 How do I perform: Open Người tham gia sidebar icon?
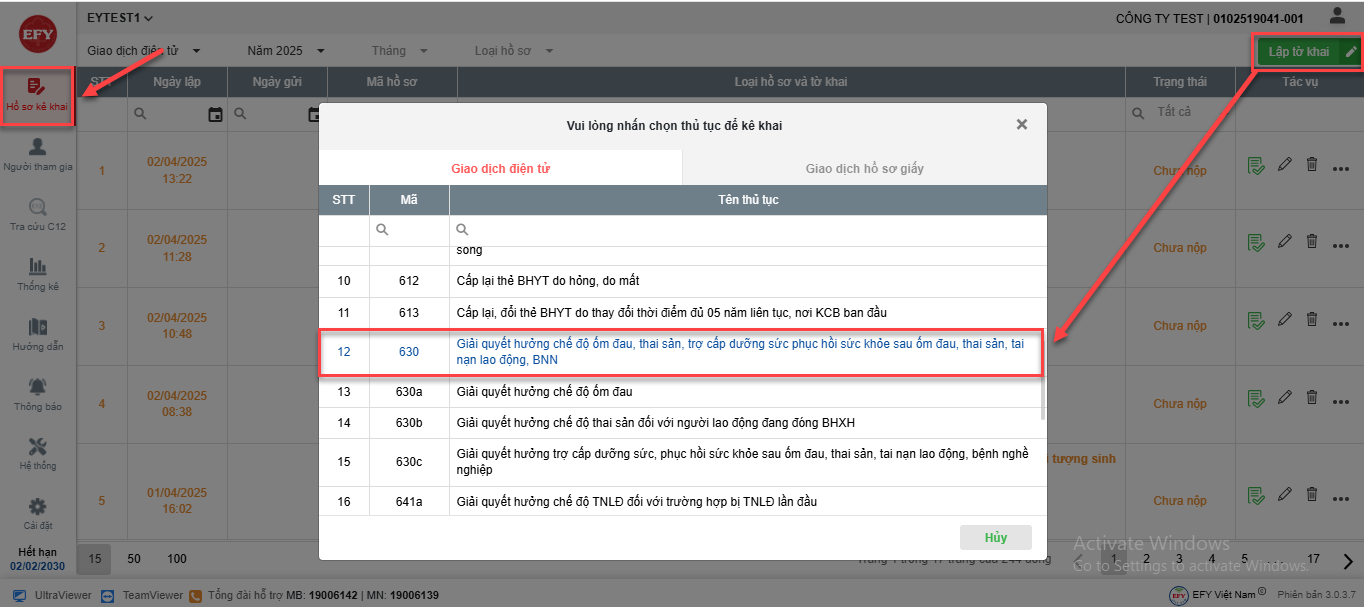tap(37, 154)
